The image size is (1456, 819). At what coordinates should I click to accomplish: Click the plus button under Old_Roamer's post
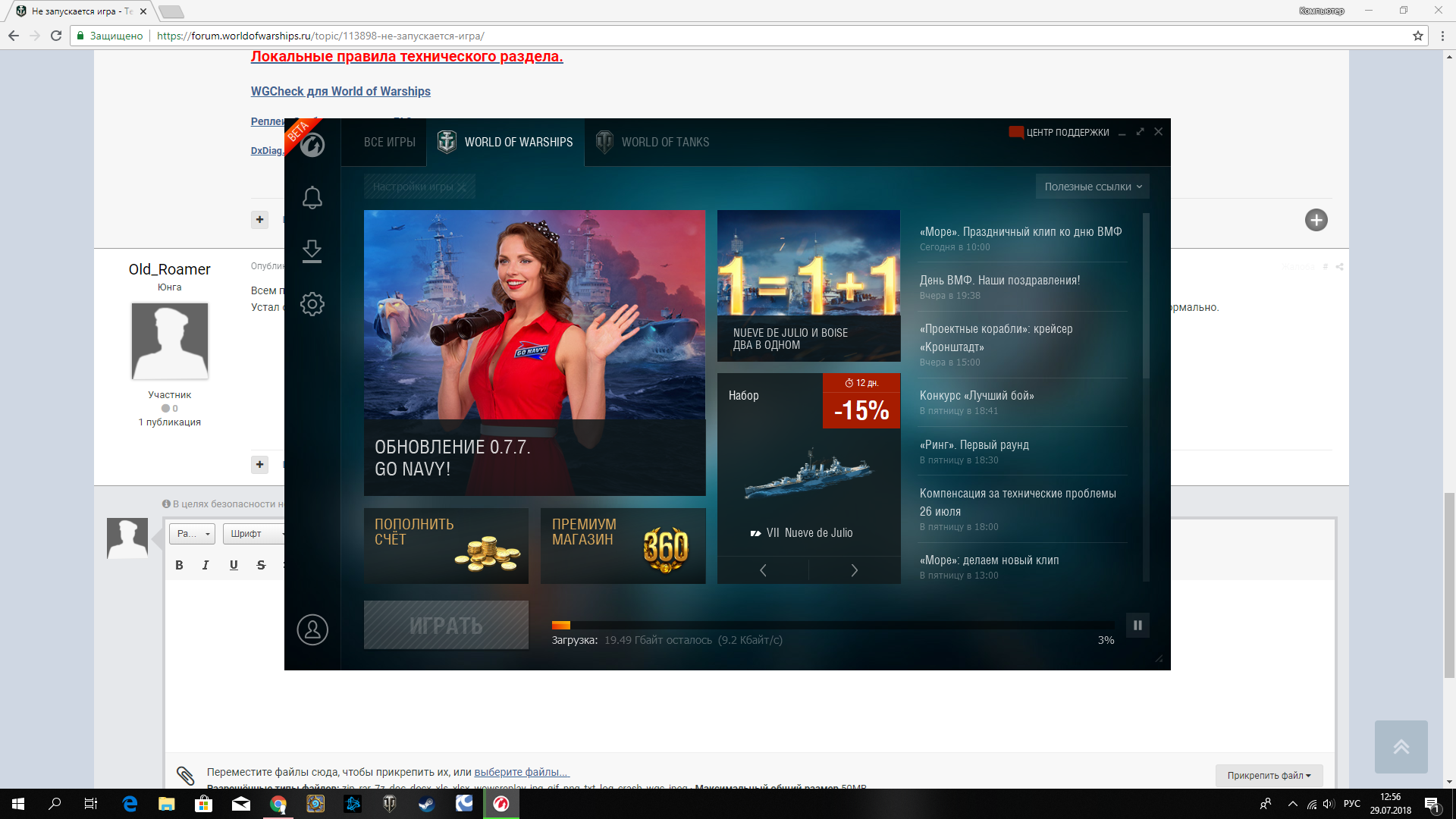click(259, 464)
